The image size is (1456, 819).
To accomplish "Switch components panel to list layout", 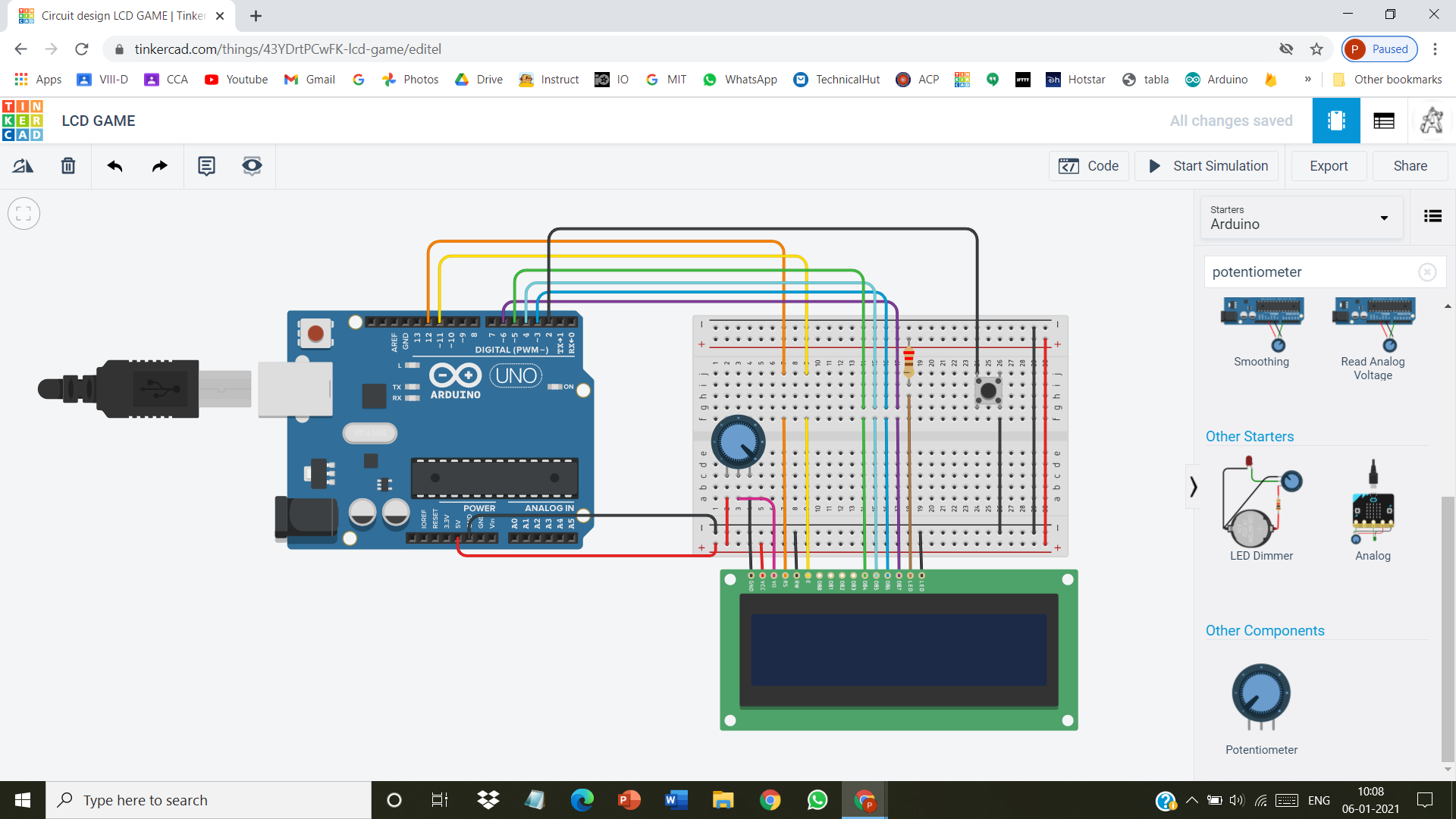I will click(1432, 216).
